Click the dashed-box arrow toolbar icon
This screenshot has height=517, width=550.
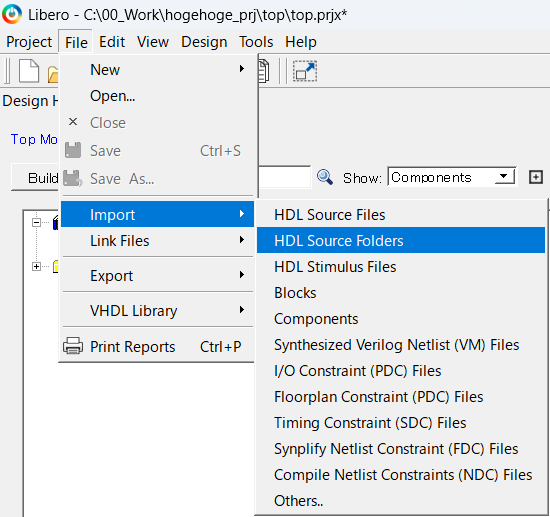[305, 71]
